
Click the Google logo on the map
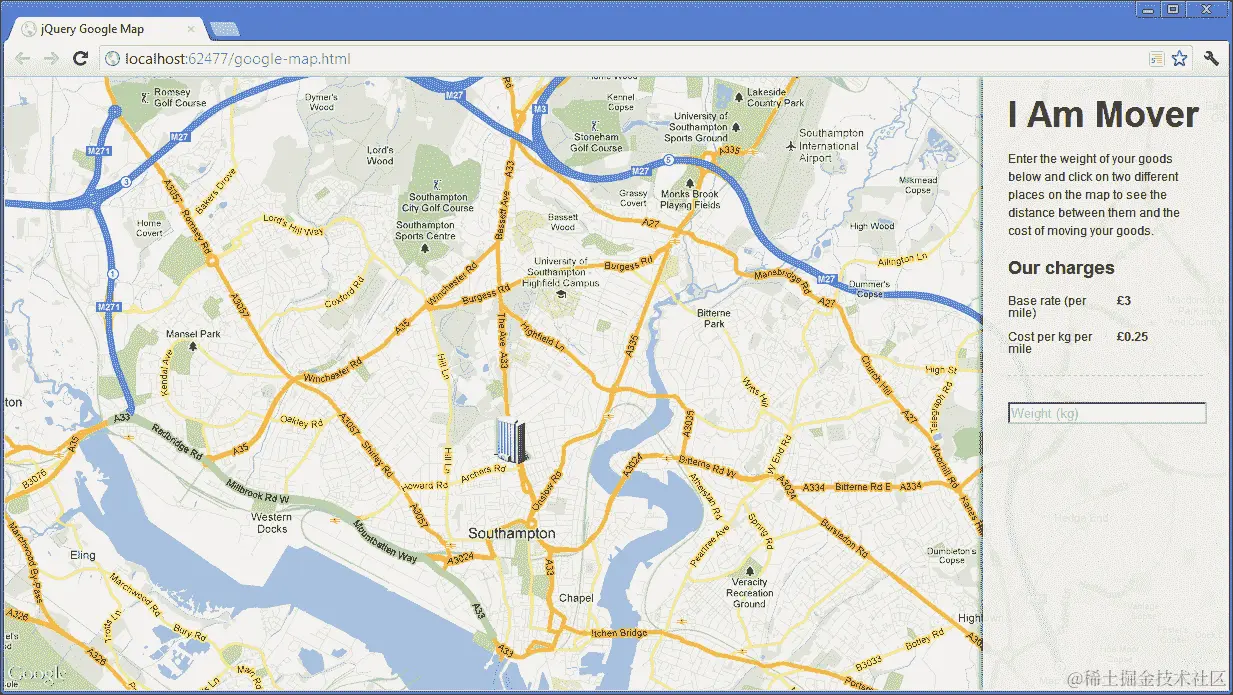tap(36, 675)
